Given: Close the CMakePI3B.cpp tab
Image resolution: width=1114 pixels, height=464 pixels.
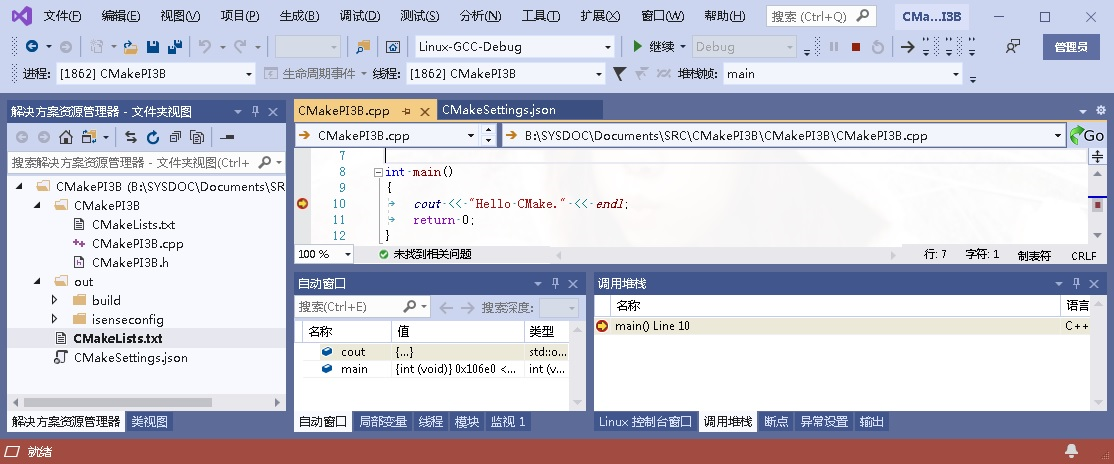Looking at the screenshot, I should tap(425, 112).
